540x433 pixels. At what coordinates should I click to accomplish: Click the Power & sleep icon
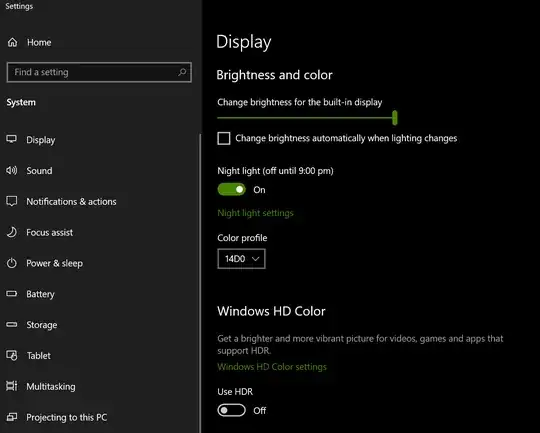[11, 263]
